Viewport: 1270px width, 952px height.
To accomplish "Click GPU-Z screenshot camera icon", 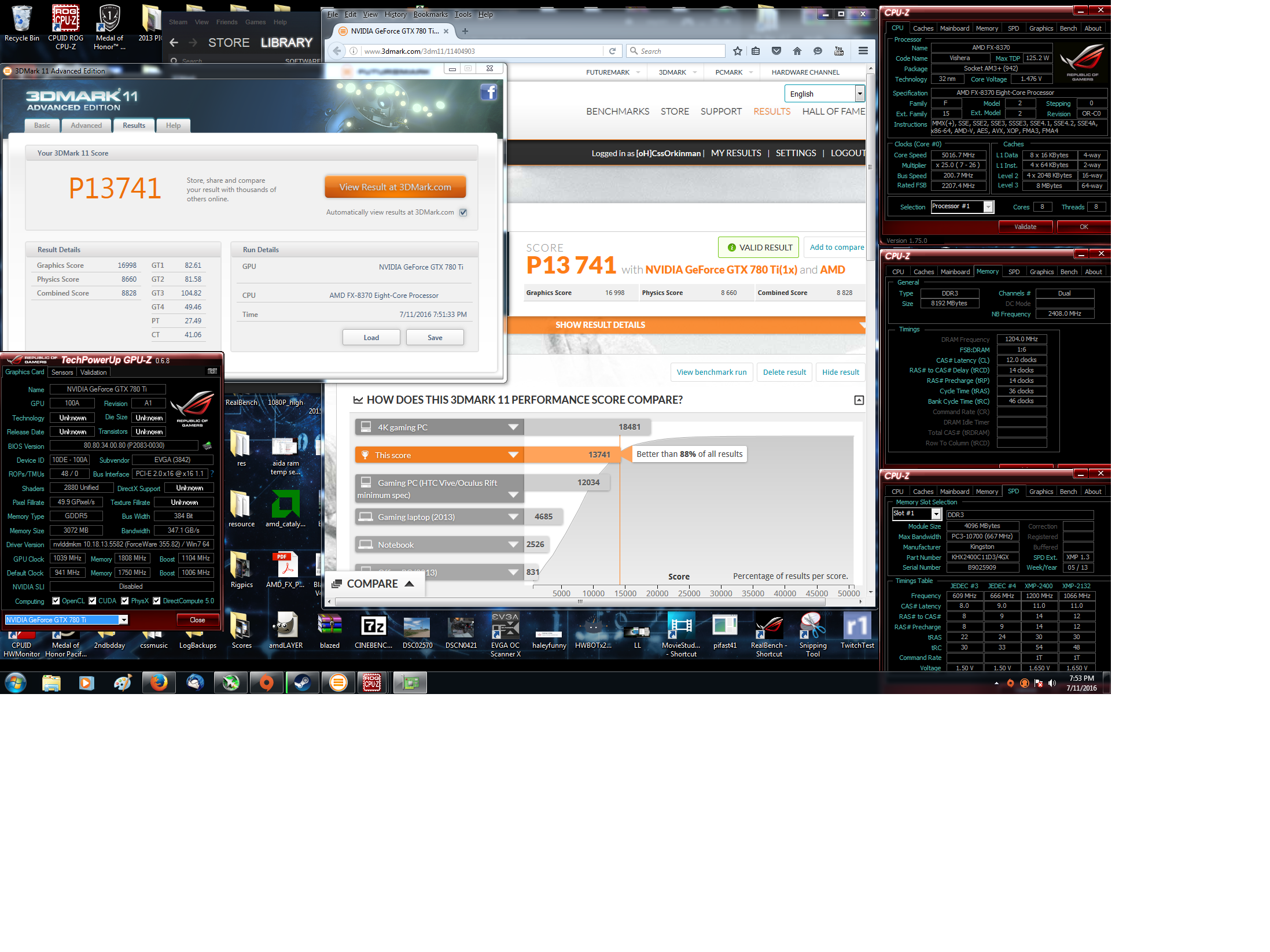I will (212, 371).
